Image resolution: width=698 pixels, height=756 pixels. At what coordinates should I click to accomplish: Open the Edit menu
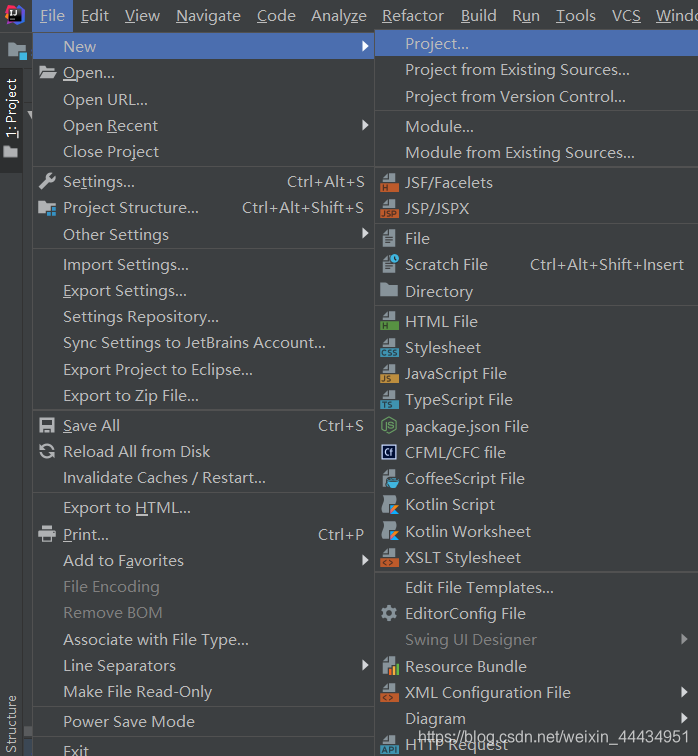coord(94,16)
